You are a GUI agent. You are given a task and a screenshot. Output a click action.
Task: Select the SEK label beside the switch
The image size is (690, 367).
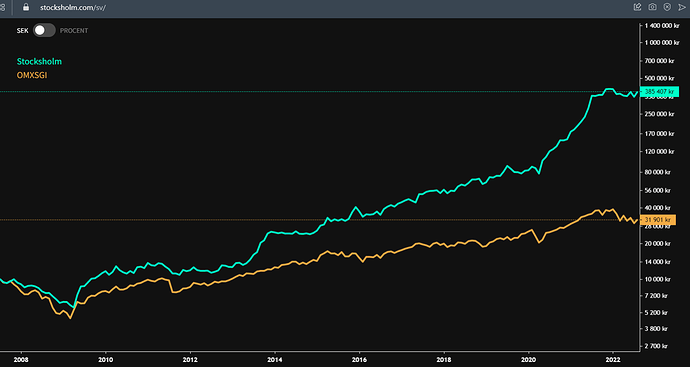[x=22, y=31]
